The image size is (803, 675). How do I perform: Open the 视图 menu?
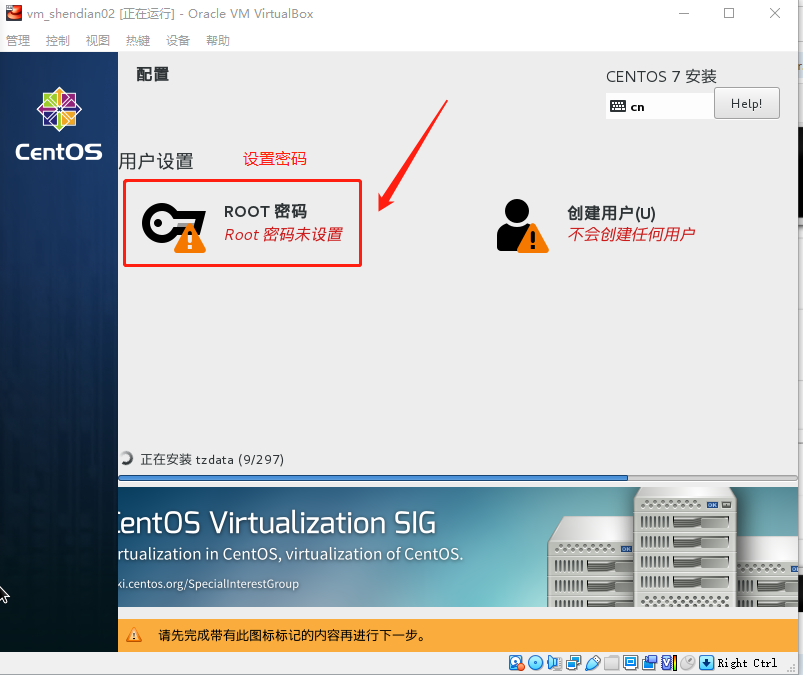coord(97,40)
